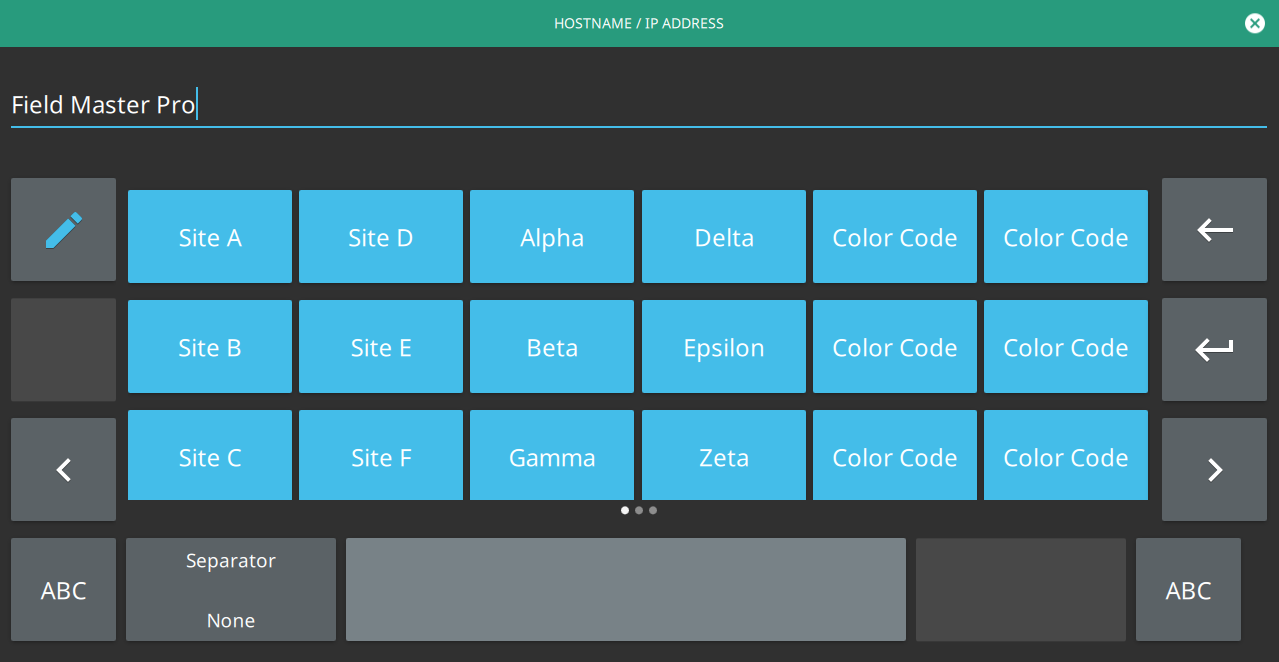1279x662 pixels.
Task: Close the Hostname / IP Address dialog
Action: pyautogui.click(x=1254, y=23)
